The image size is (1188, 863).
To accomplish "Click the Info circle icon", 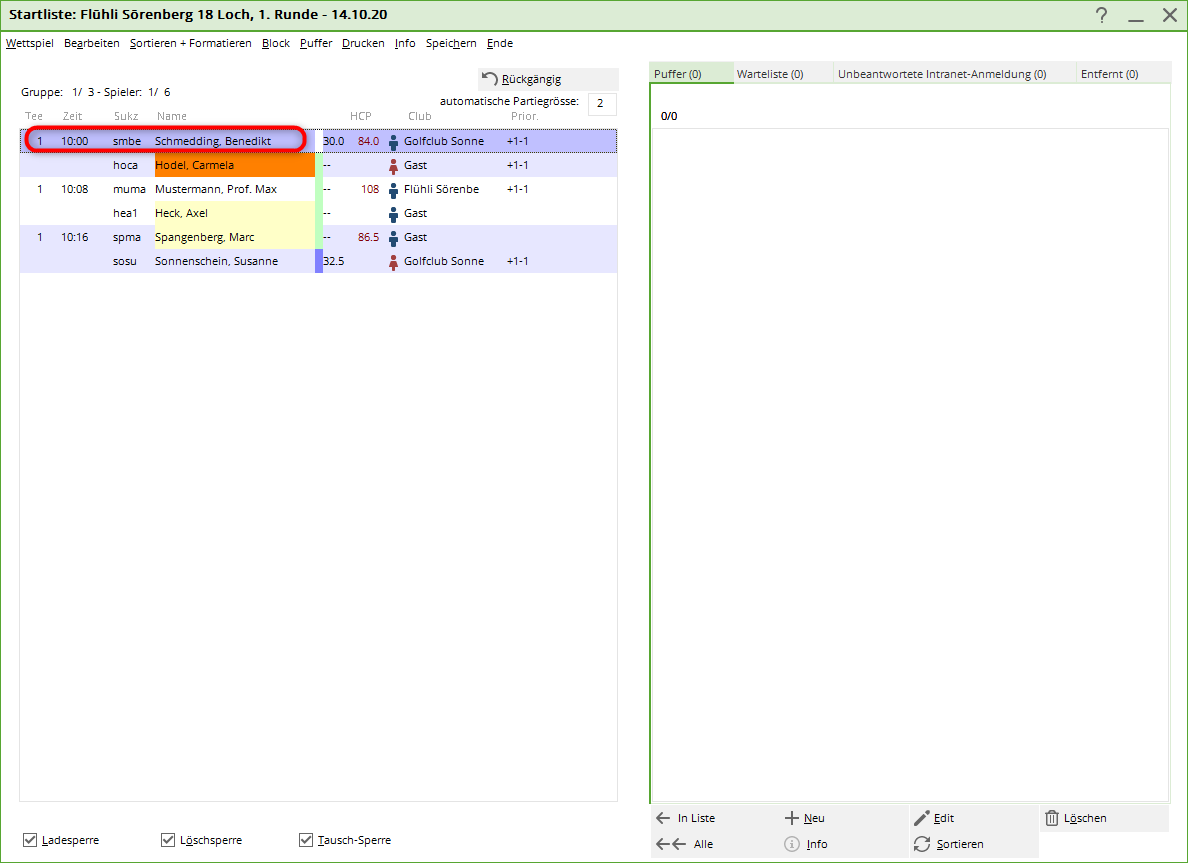I will coord(791,844).
